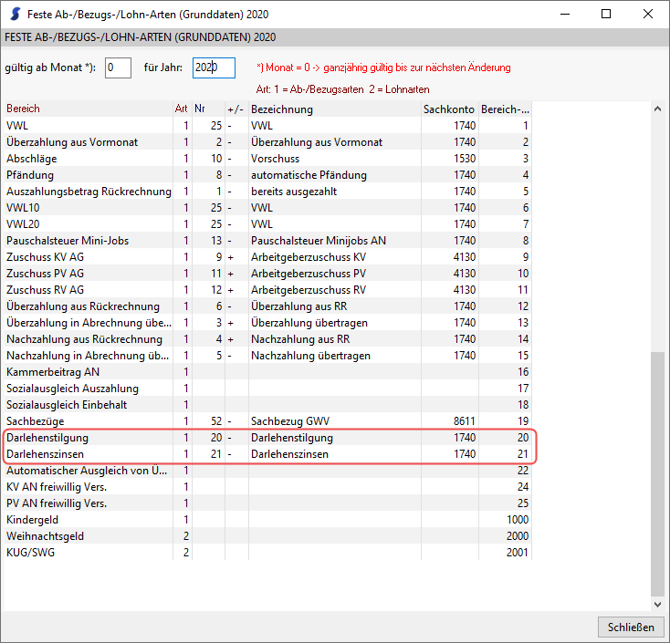Click the 'Bereich-...' column header
Viewport: 670px width, 643px height.
505,109
